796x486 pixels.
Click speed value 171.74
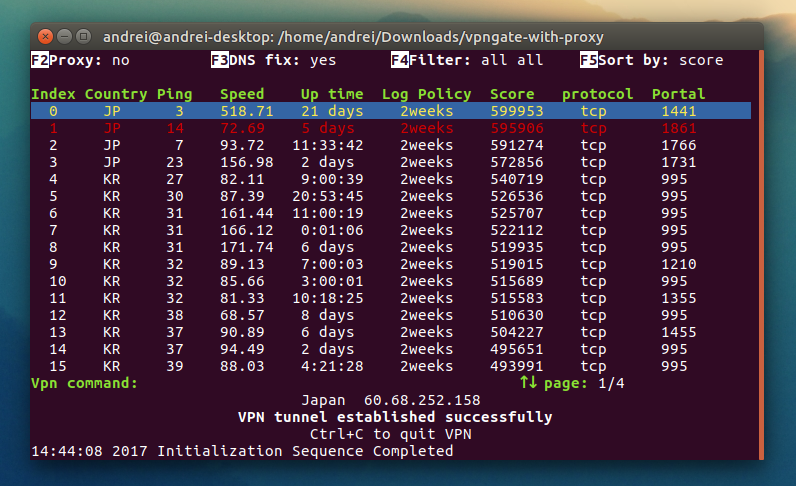(x=247, y=247)
